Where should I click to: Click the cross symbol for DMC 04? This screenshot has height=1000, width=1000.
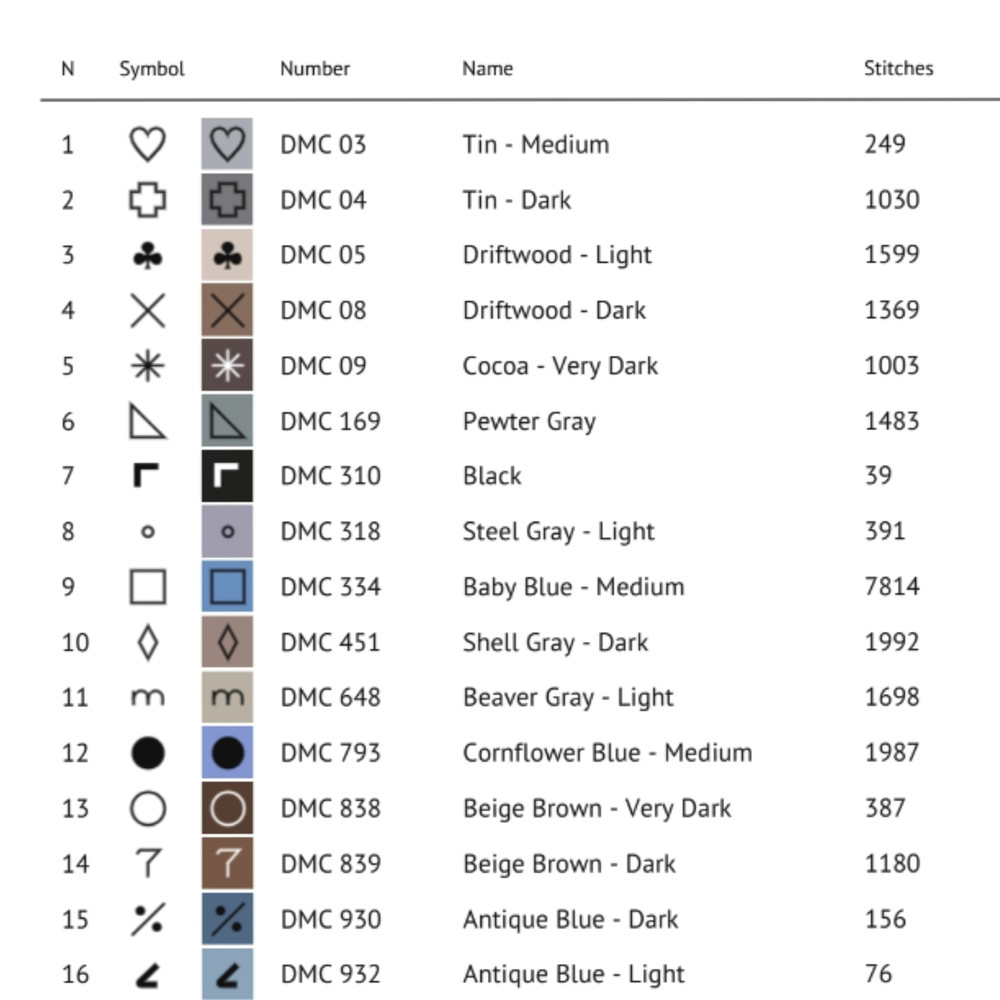tap(148, 200)
